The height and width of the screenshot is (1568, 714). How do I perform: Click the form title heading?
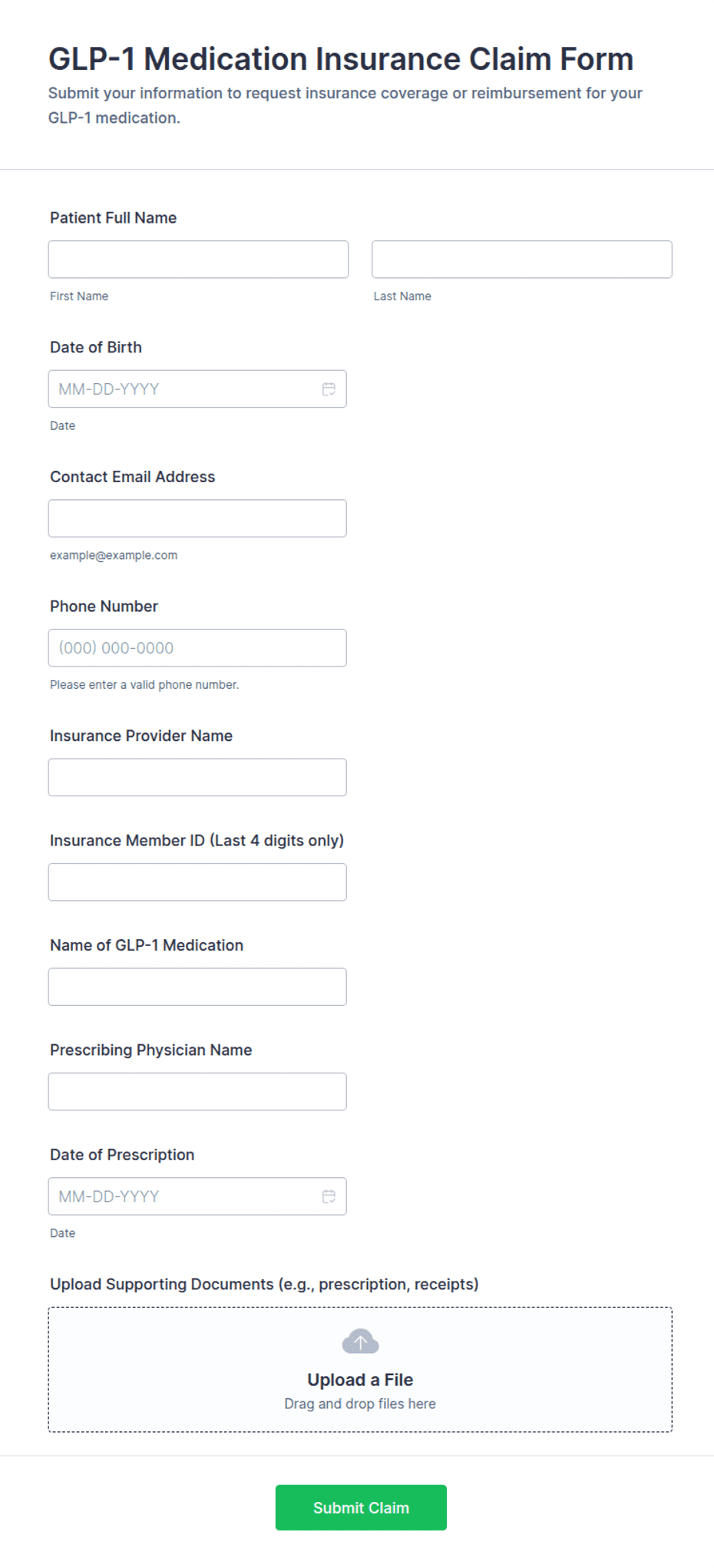coord(341,59)
